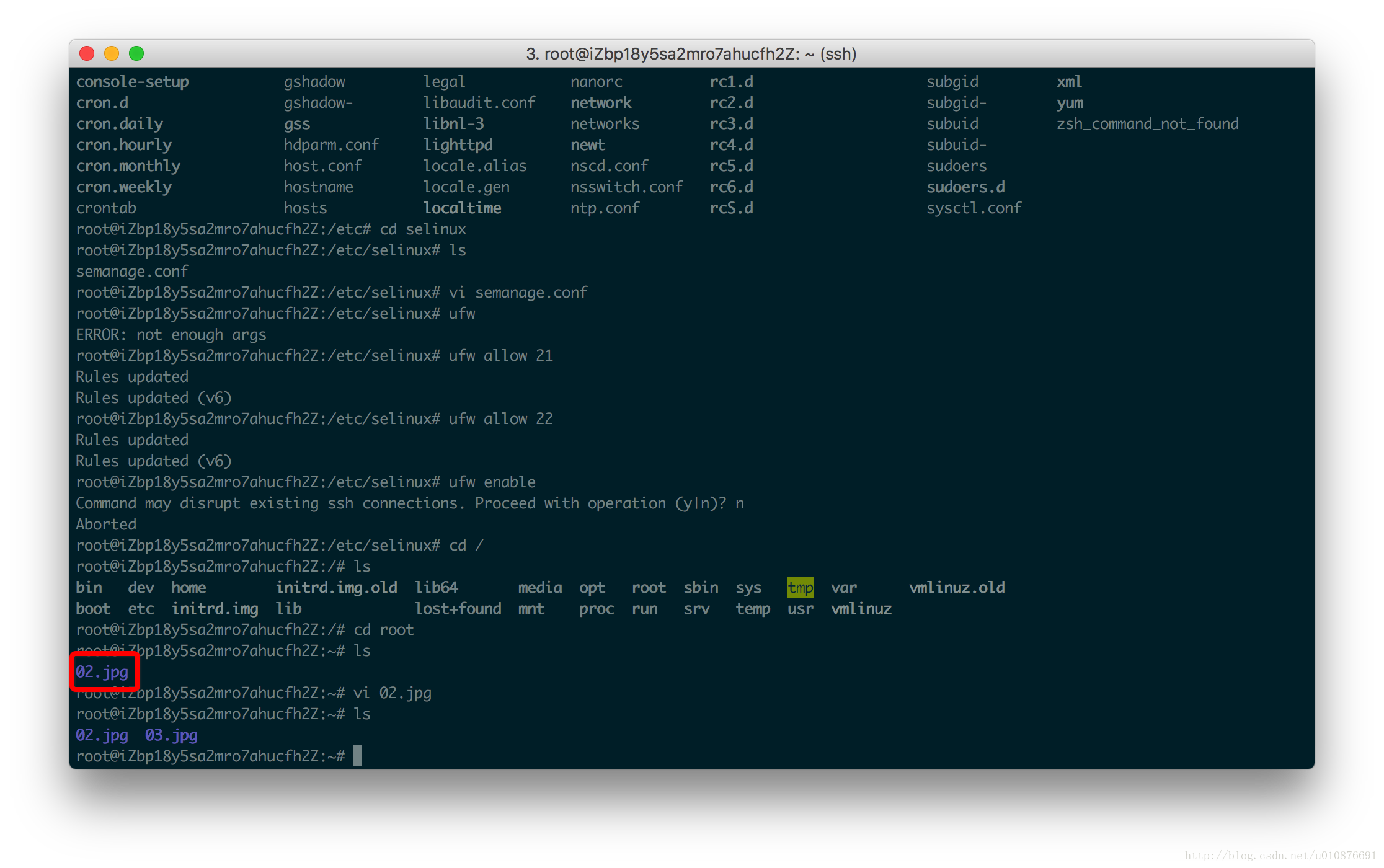This screenshot has height=868, width=1384.
Task: Click the 'vmlinuz.old' entry
Action: 957,588
